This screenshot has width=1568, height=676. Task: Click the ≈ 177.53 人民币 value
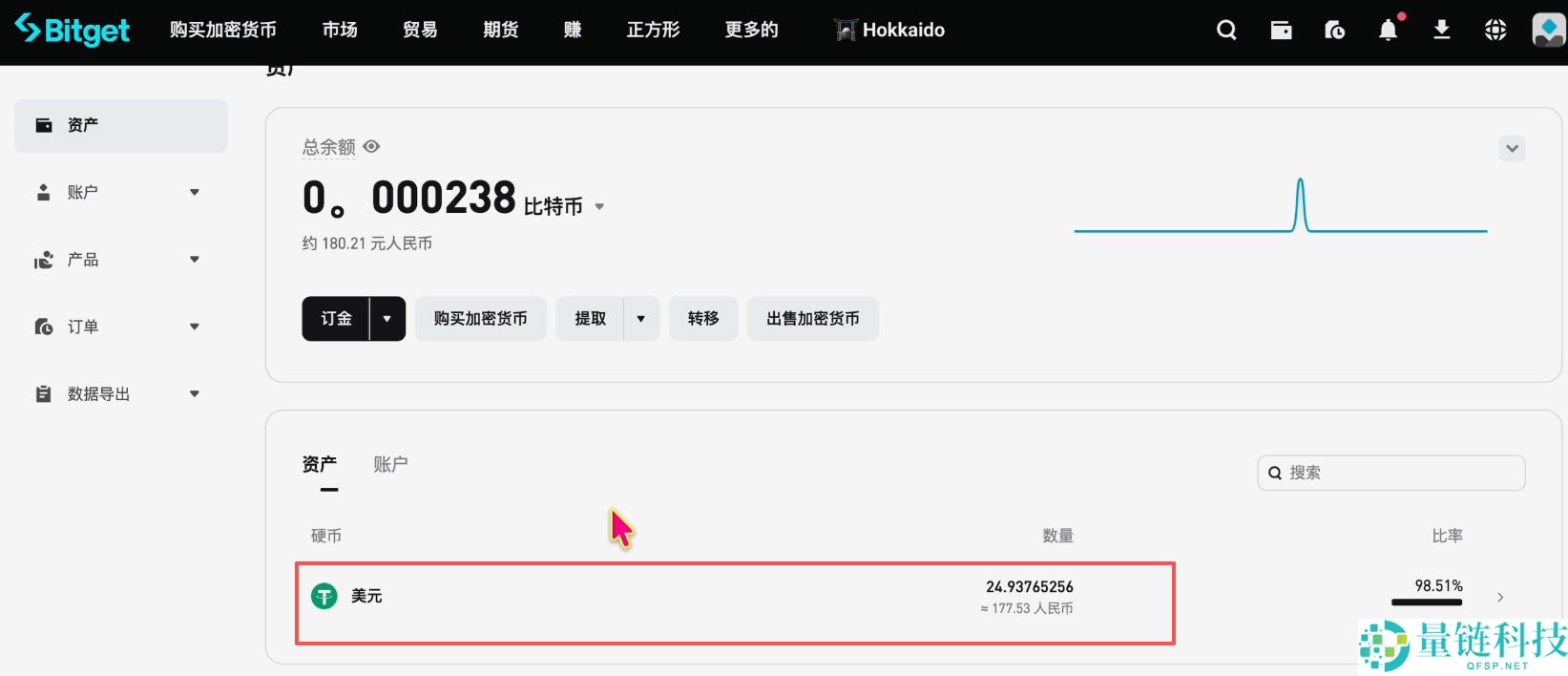(1027, 608)
